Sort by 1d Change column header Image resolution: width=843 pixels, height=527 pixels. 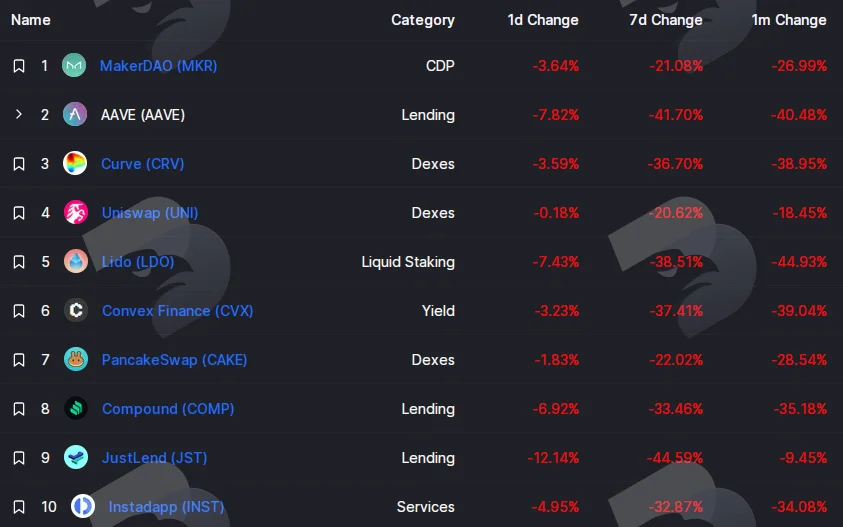(x=543, y=20)
